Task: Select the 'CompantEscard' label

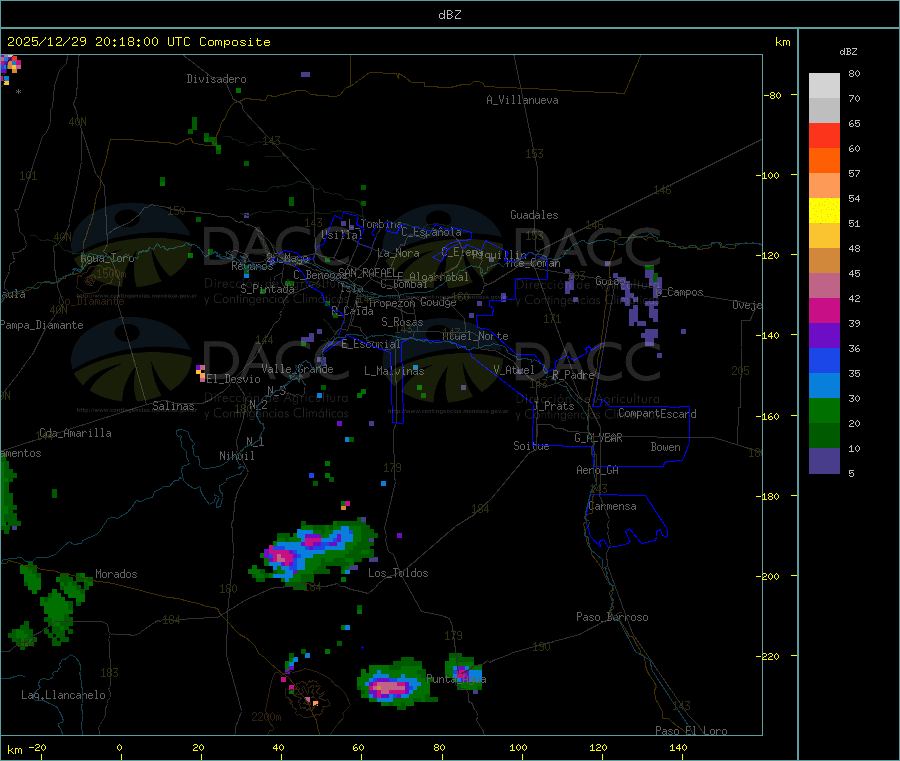Action: 657,413
